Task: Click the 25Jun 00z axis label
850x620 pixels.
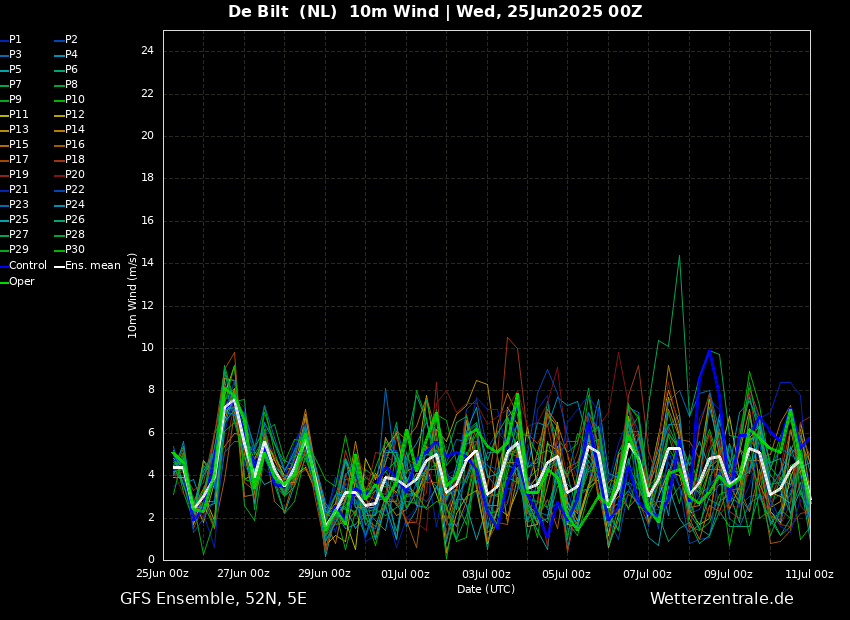Action: click(x=163, y=574)
